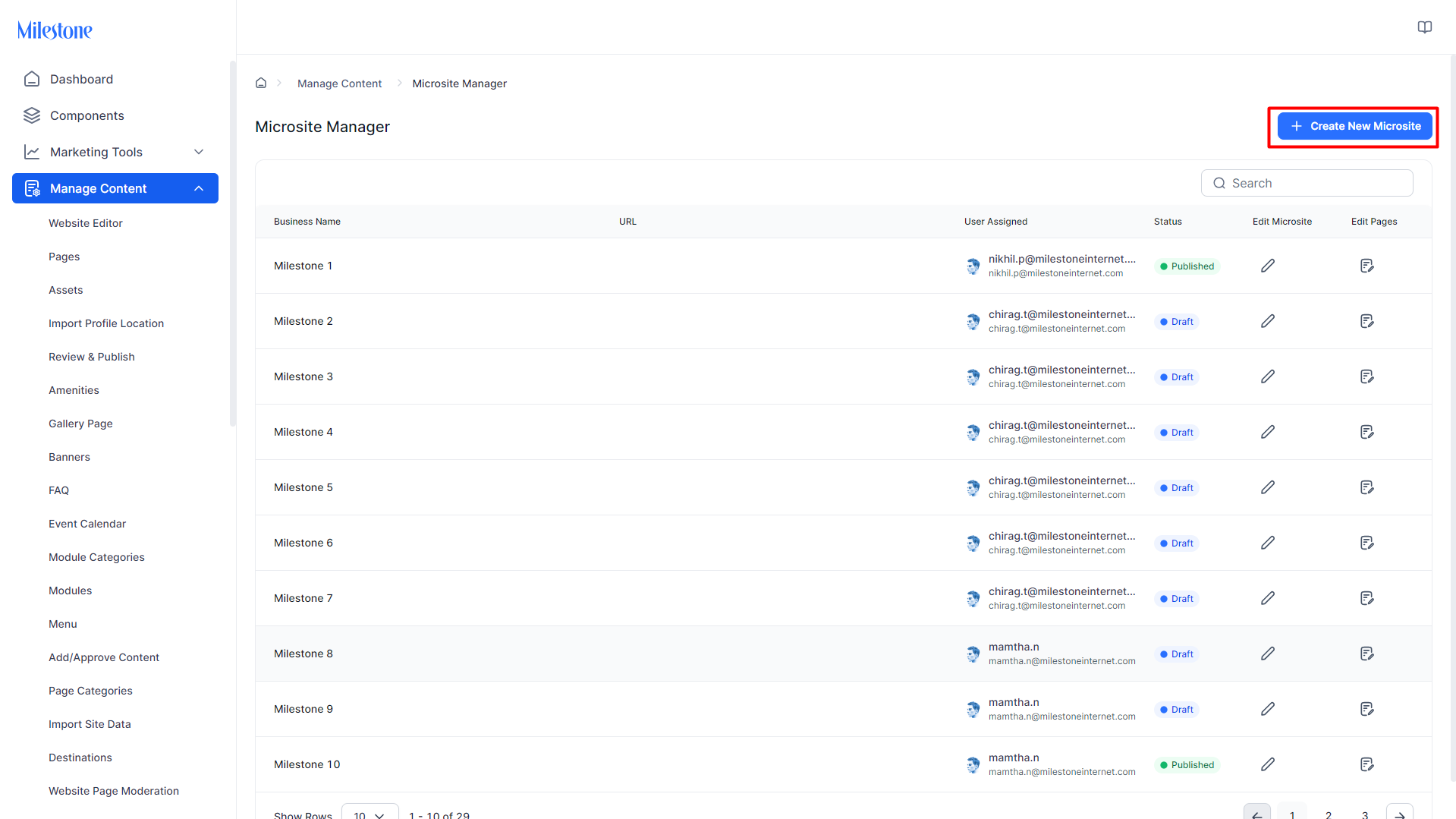Go to home via breadcrumb icon
The height and width of the screenshot is (819, 1456).
point(261,83)
